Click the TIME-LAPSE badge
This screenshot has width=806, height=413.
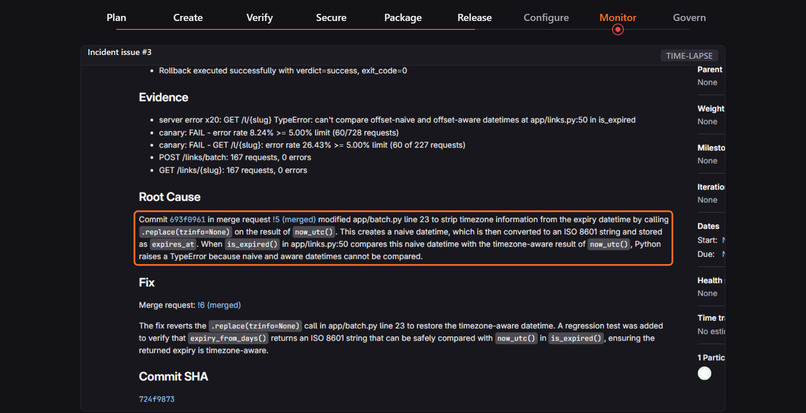tap(689, 56)
